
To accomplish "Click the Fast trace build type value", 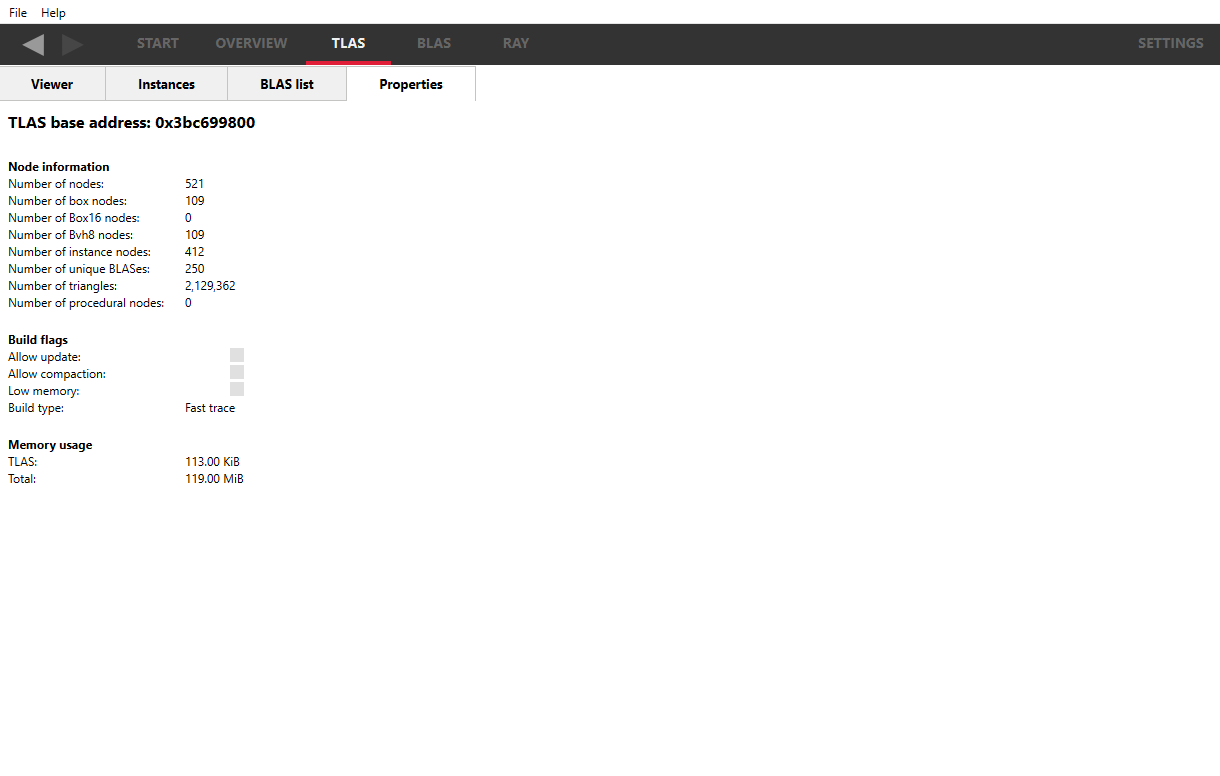I will pos(210,408).
